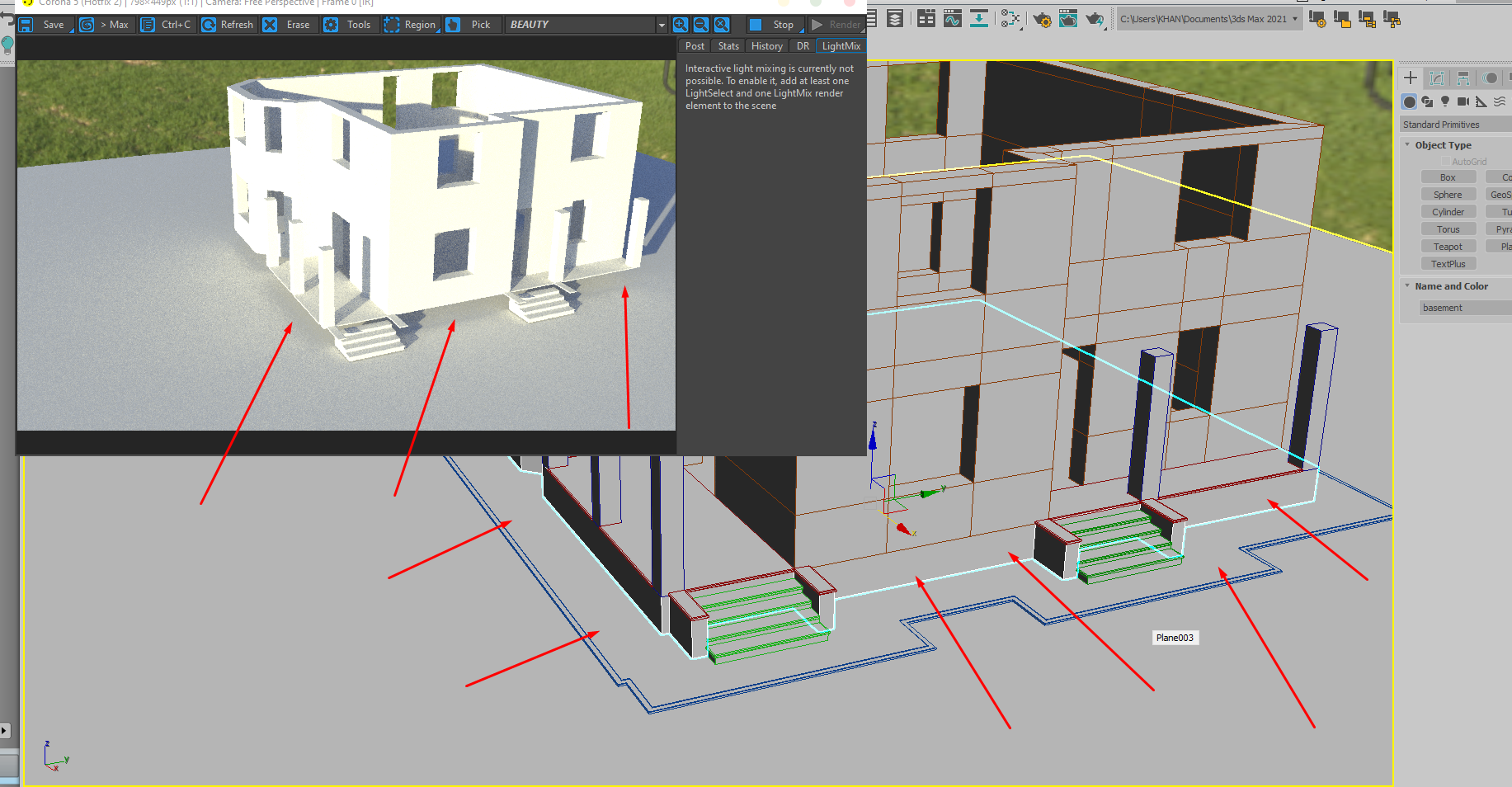Select the LightMix tab

click(x=841, y=46)
